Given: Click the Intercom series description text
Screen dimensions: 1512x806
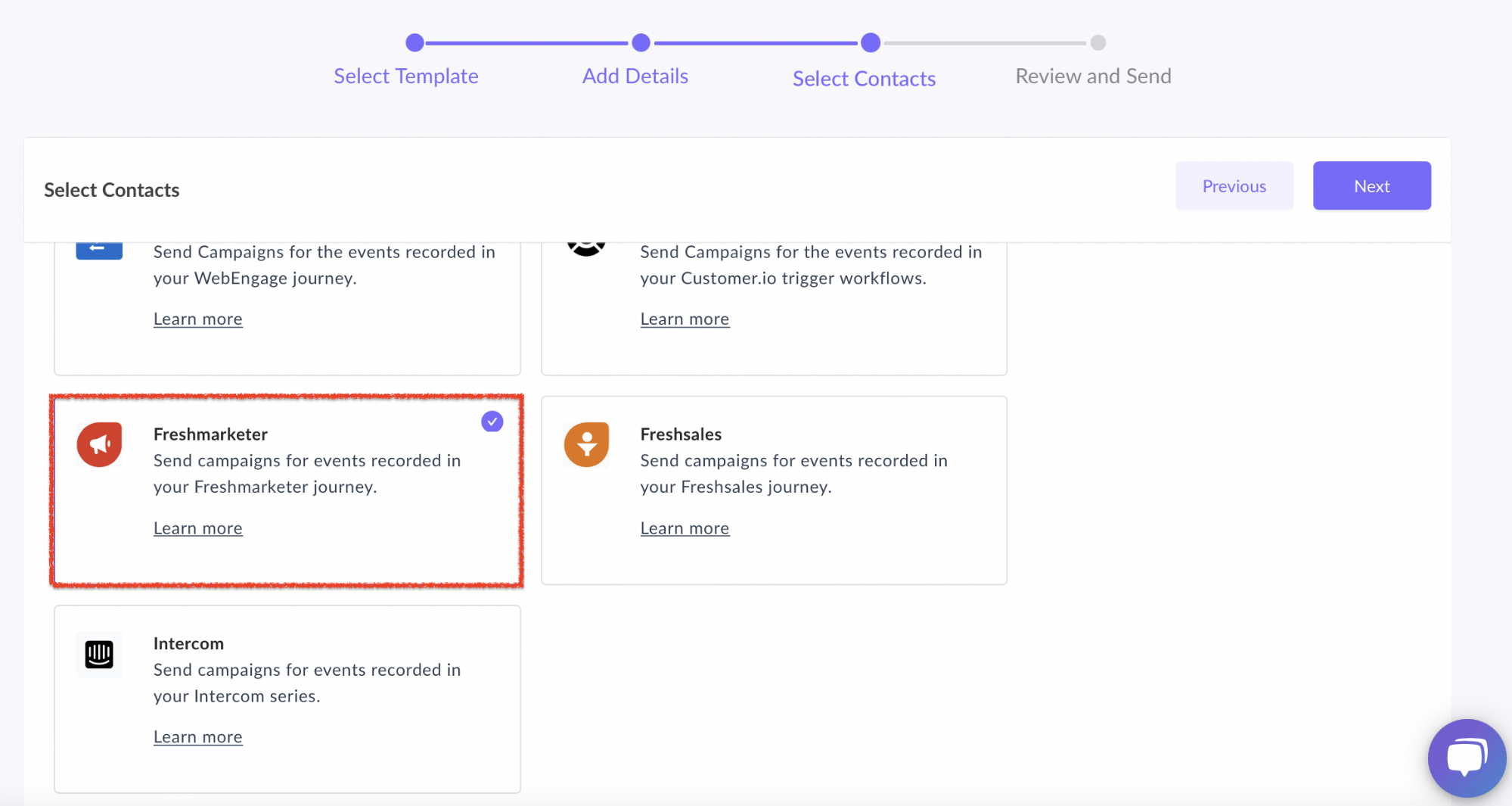Looking at the screenshot, I should tap(307, 683).
